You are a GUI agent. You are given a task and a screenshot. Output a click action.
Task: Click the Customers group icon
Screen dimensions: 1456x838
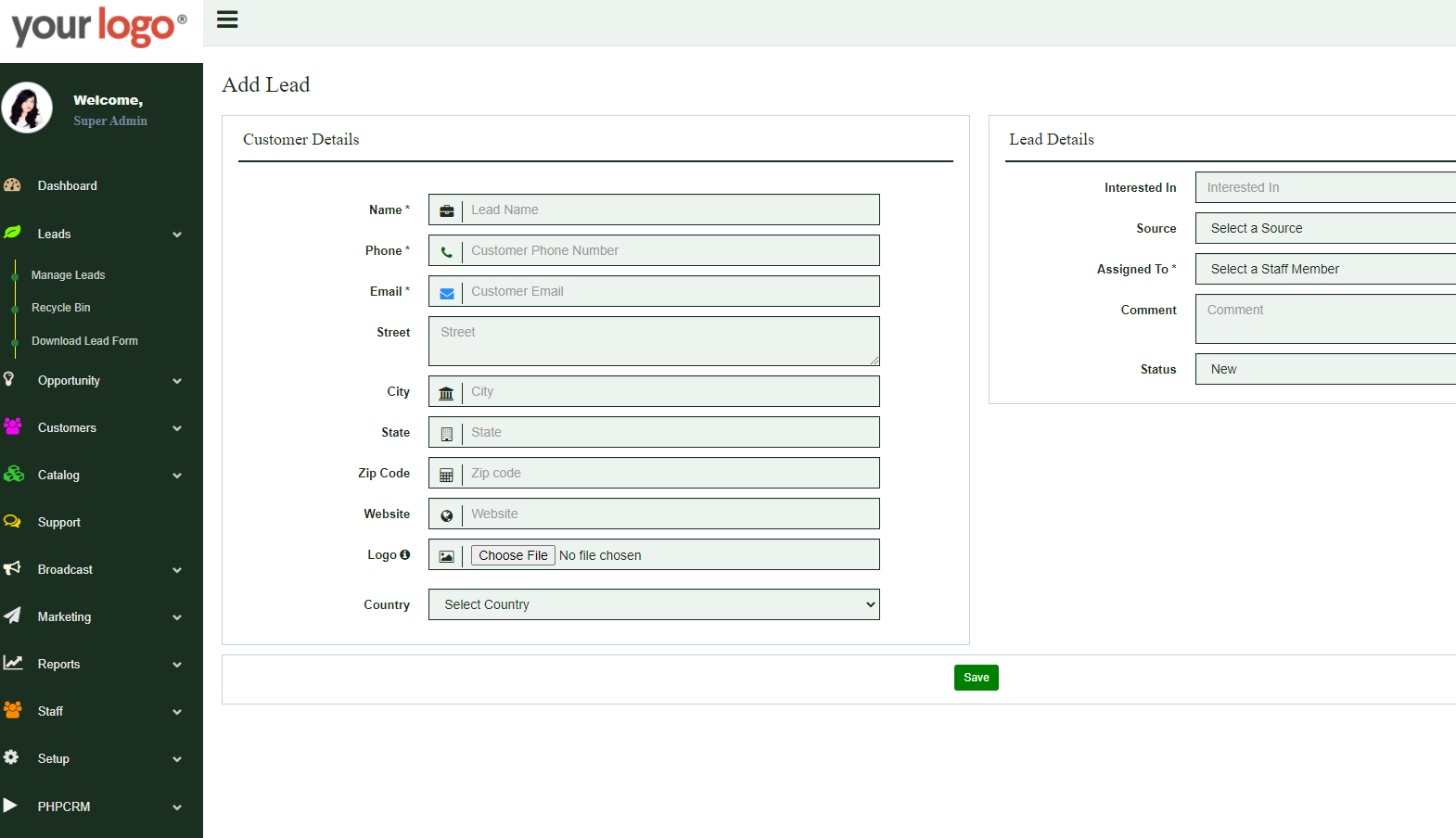tap(12, 426)
